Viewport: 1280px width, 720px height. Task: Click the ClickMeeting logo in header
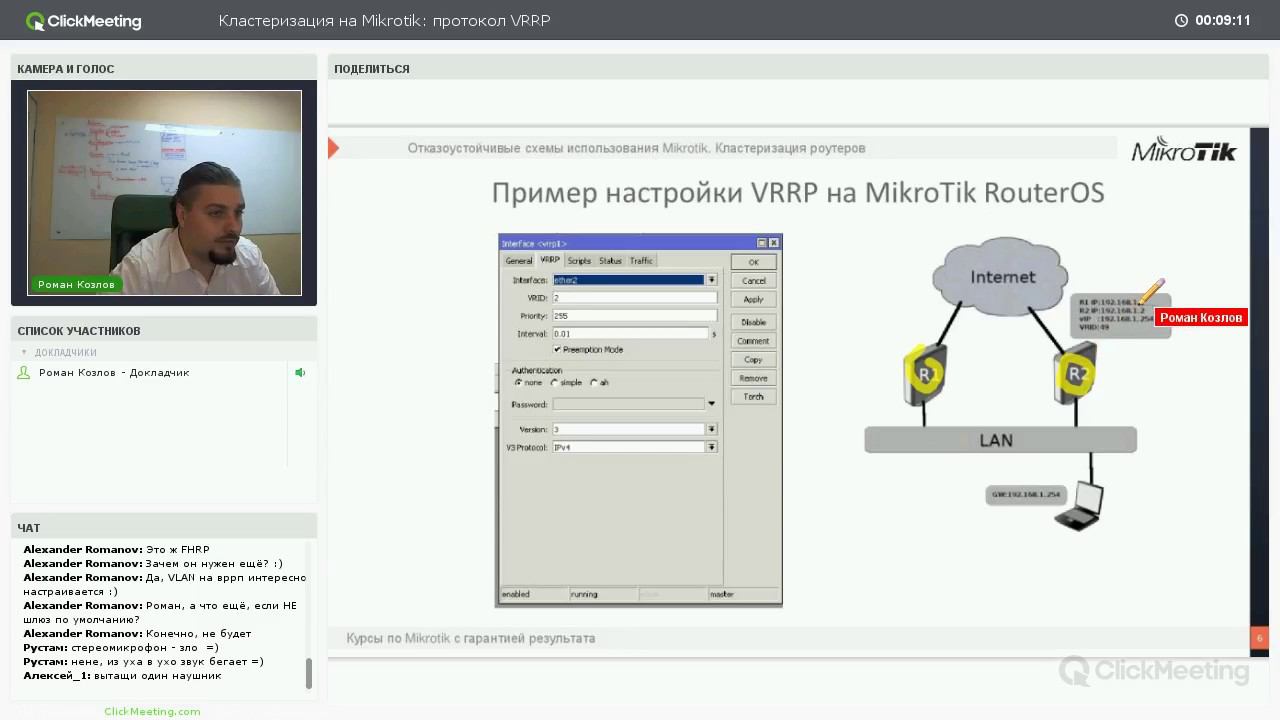tap(84, 21)
